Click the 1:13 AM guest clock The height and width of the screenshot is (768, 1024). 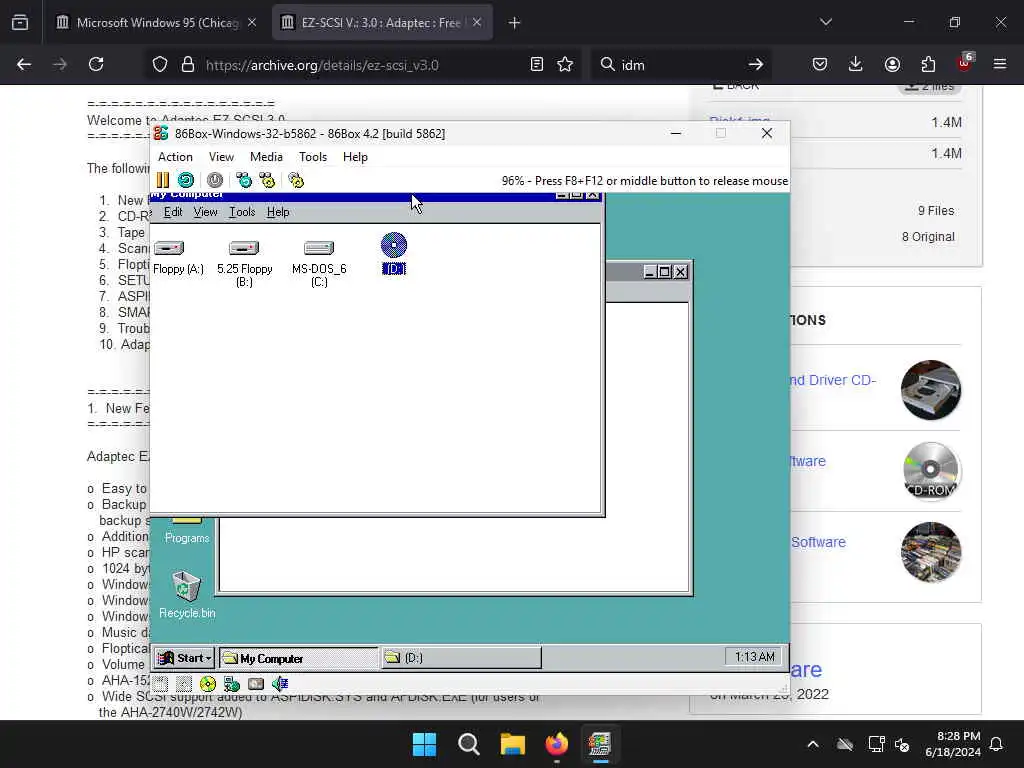tap(754, 656)
